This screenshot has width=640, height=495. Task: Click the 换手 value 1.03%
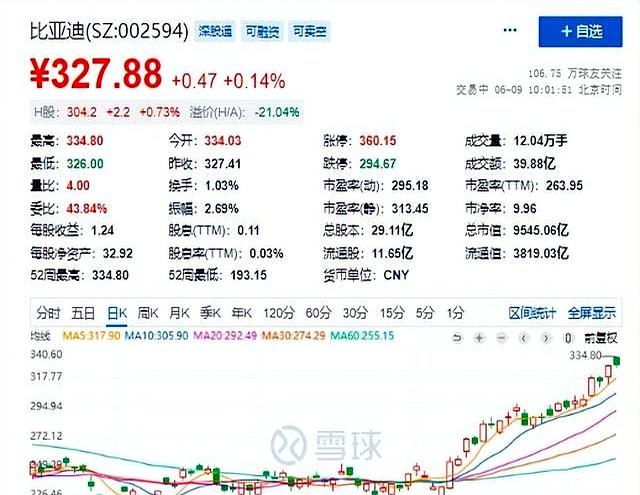(222, 186)
